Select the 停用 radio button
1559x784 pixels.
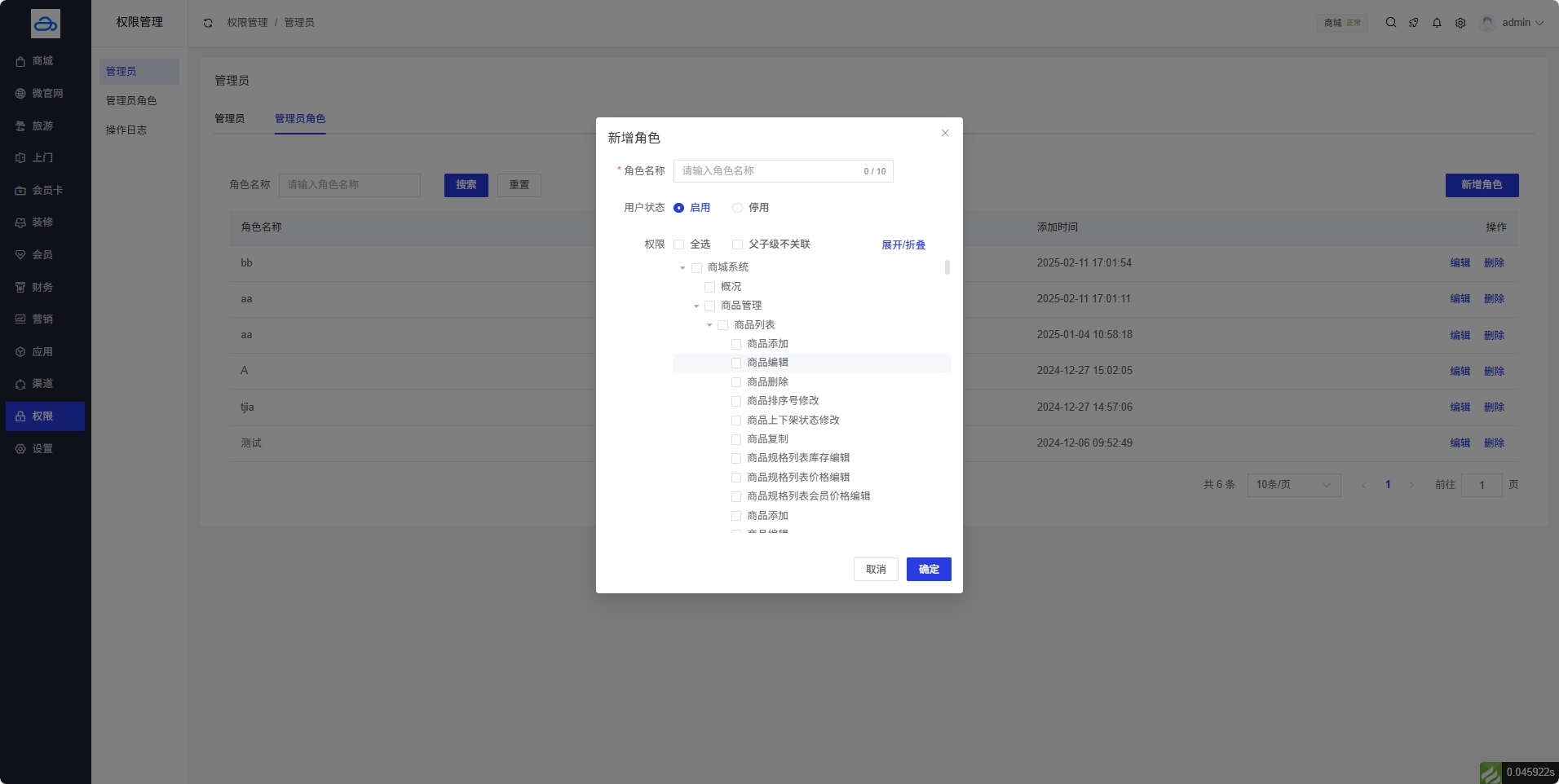click(737, 208)
